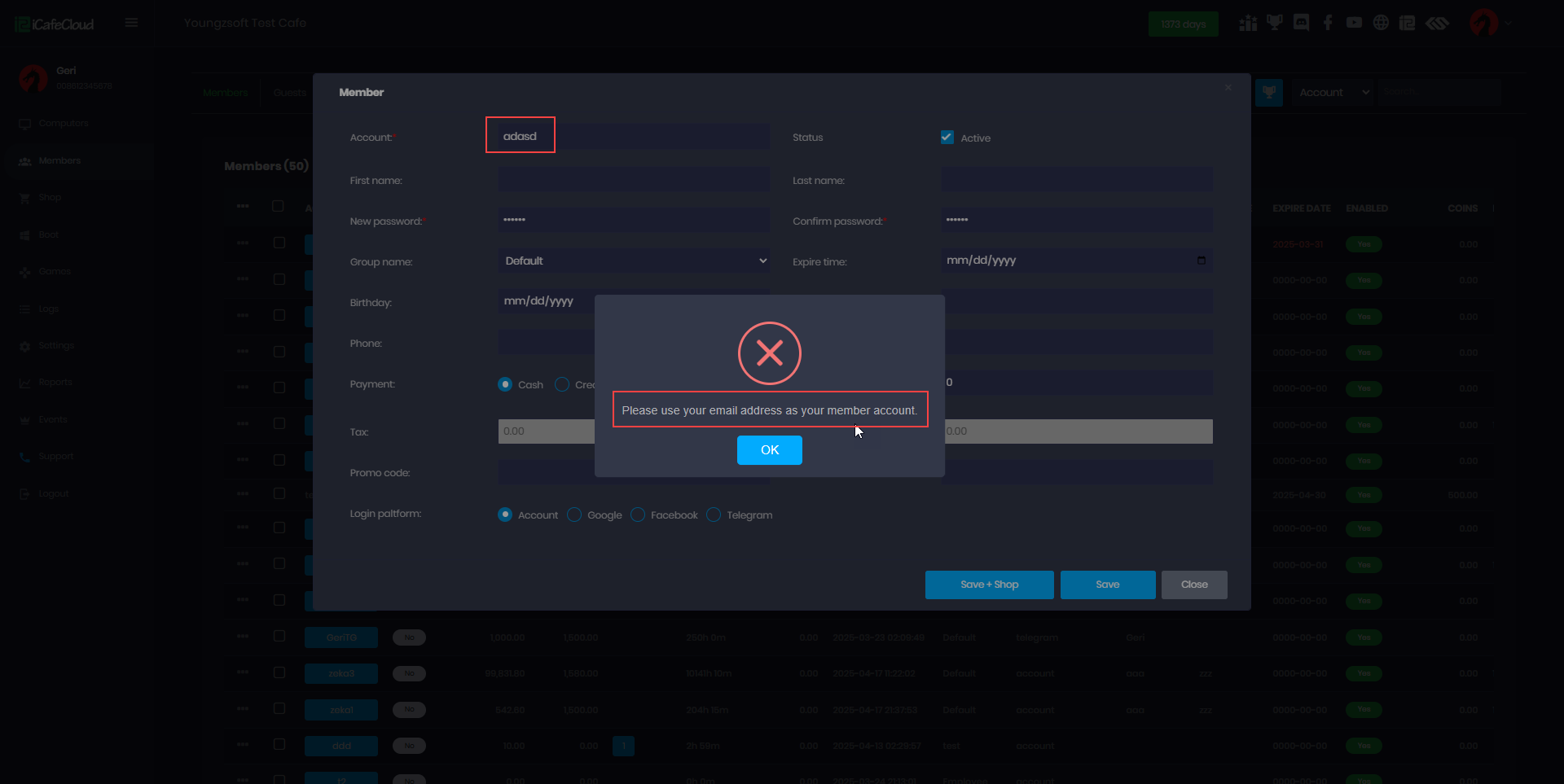Click the blue trophy button beside Account filter

coord(1268,93)
